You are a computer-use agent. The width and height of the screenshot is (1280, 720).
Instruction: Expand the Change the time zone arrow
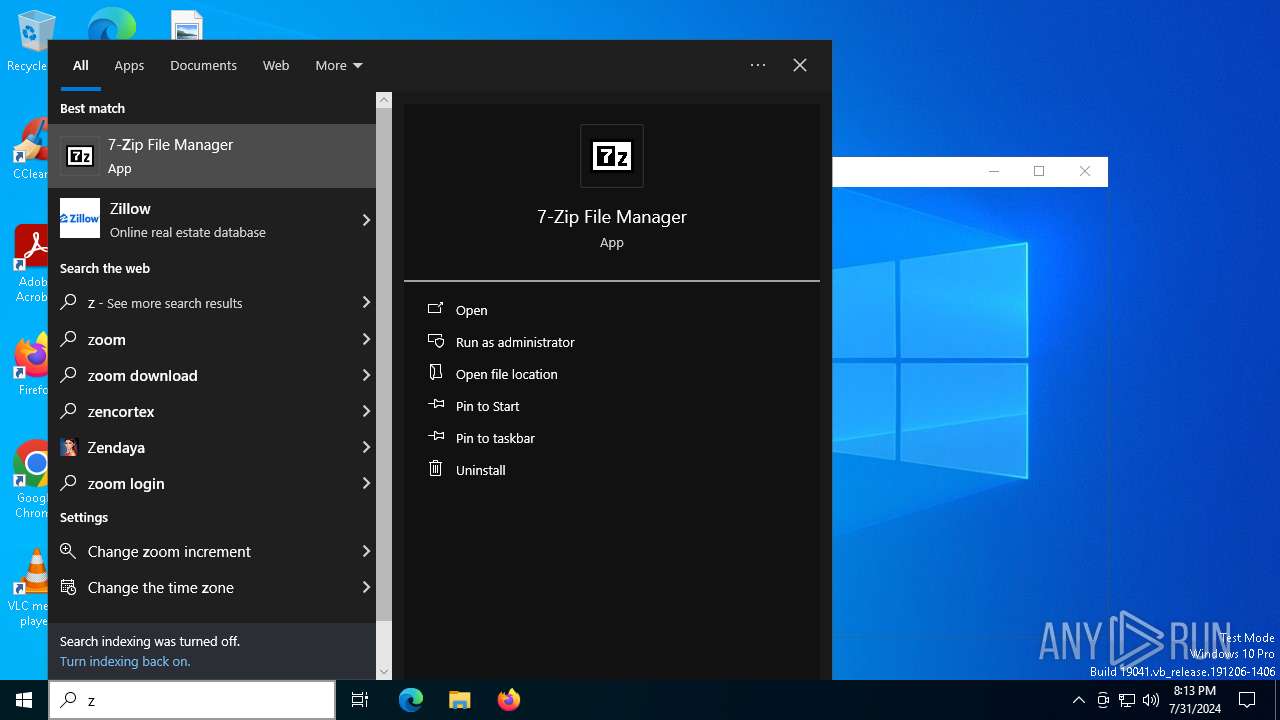point(366,587)
